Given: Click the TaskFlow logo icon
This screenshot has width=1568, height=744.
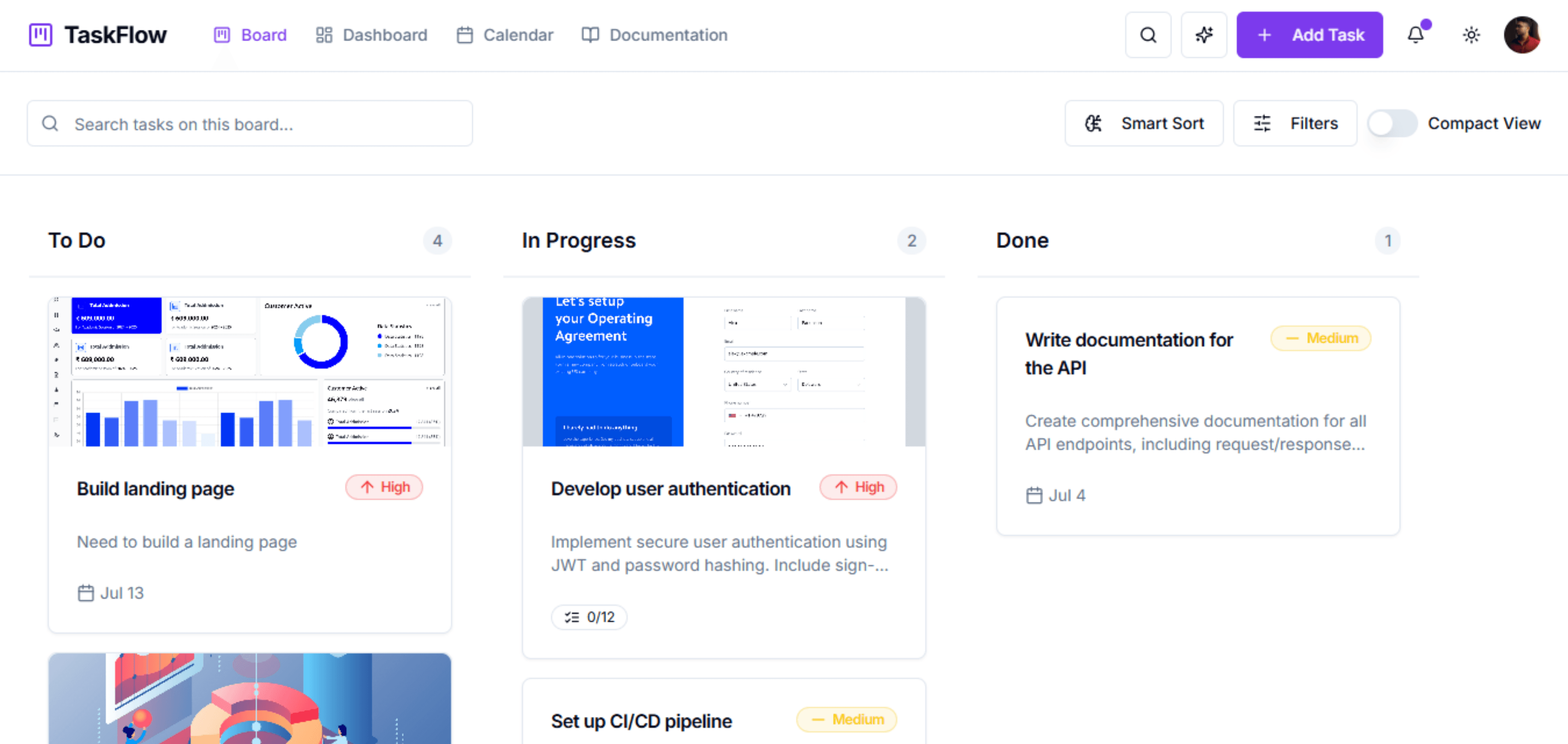Looking at the screenshot, I should tap(41, 35).
